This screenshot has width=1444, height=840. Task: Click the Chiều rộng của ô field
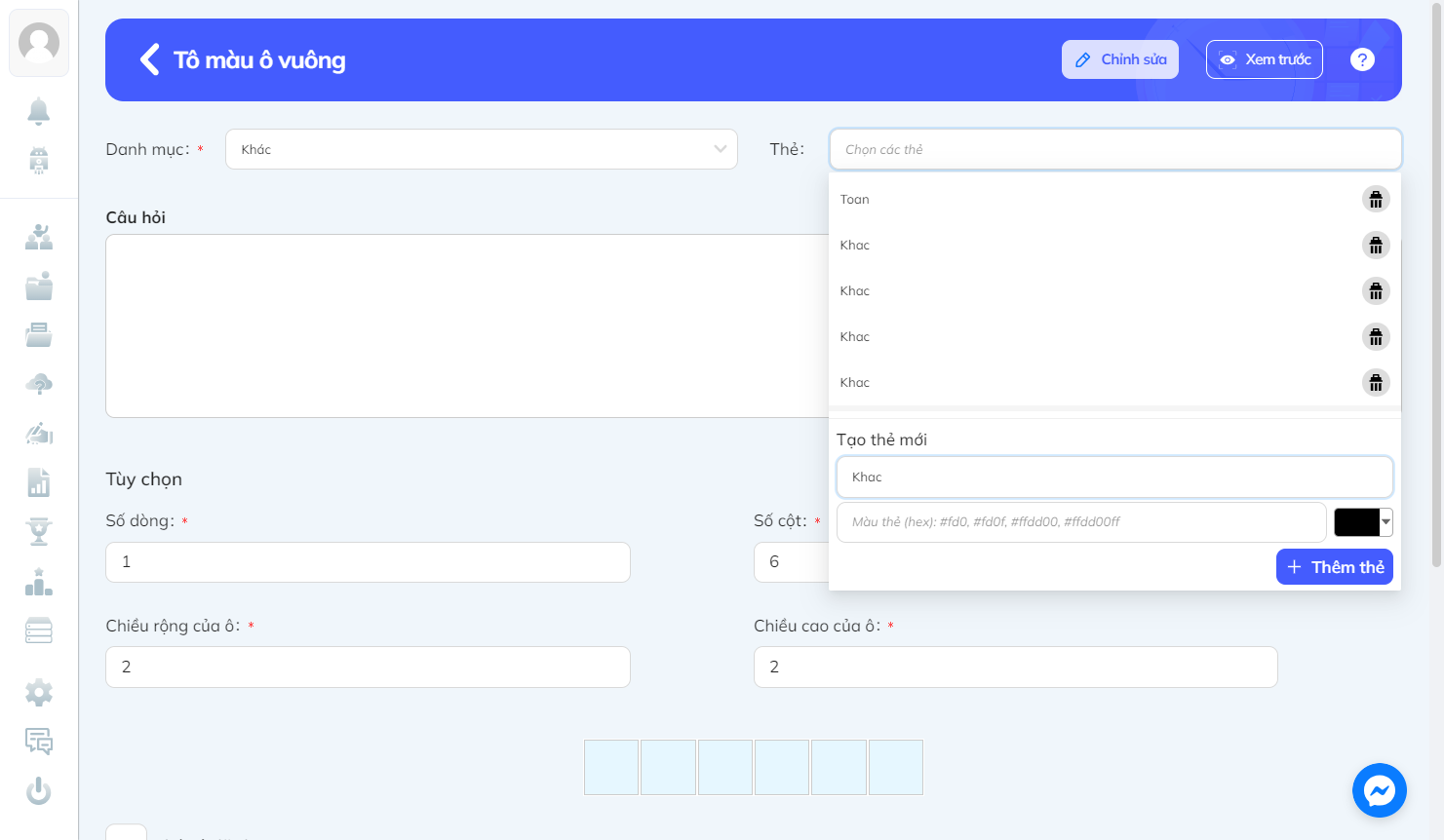click(368, 667)
